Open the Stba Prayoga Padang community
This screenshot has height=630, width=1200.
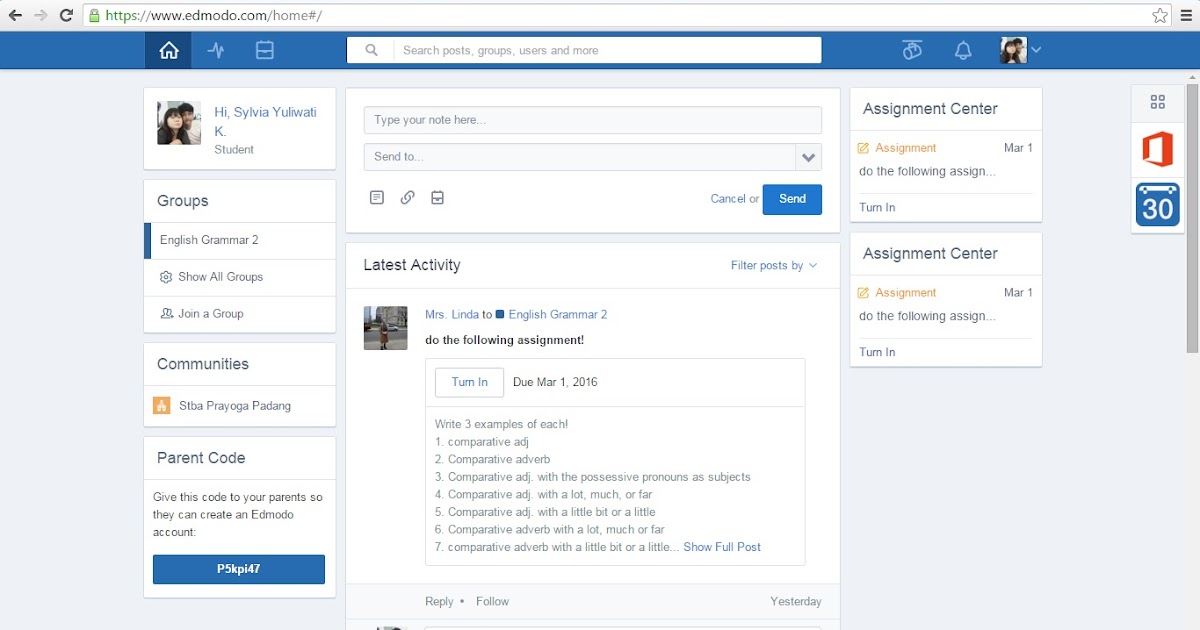(232, 406)
